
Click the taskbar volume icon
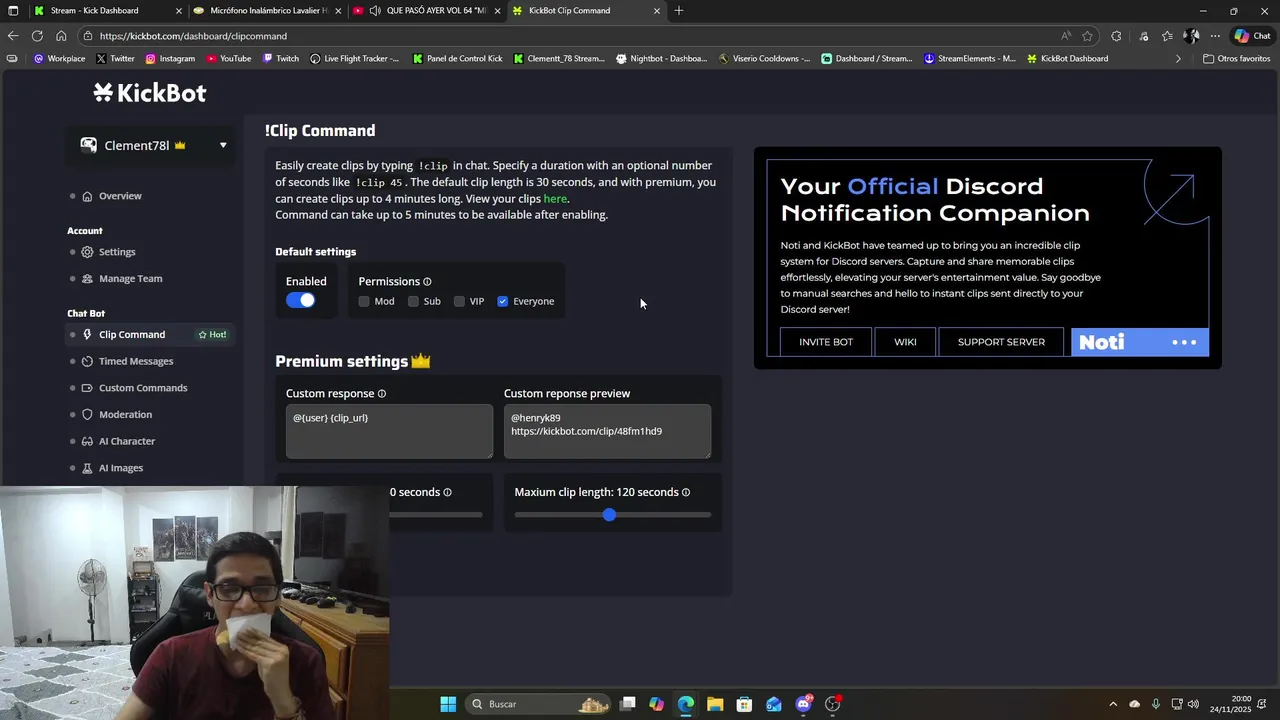pos(1193,704)
